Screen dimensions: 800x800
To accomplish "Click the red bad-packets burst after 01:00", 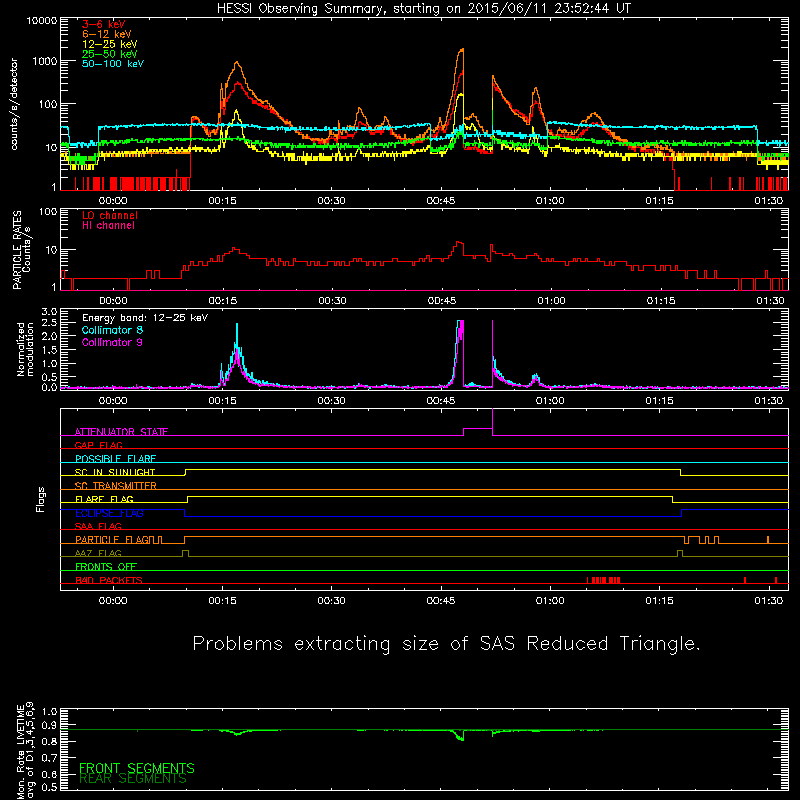I will point(603,580).
